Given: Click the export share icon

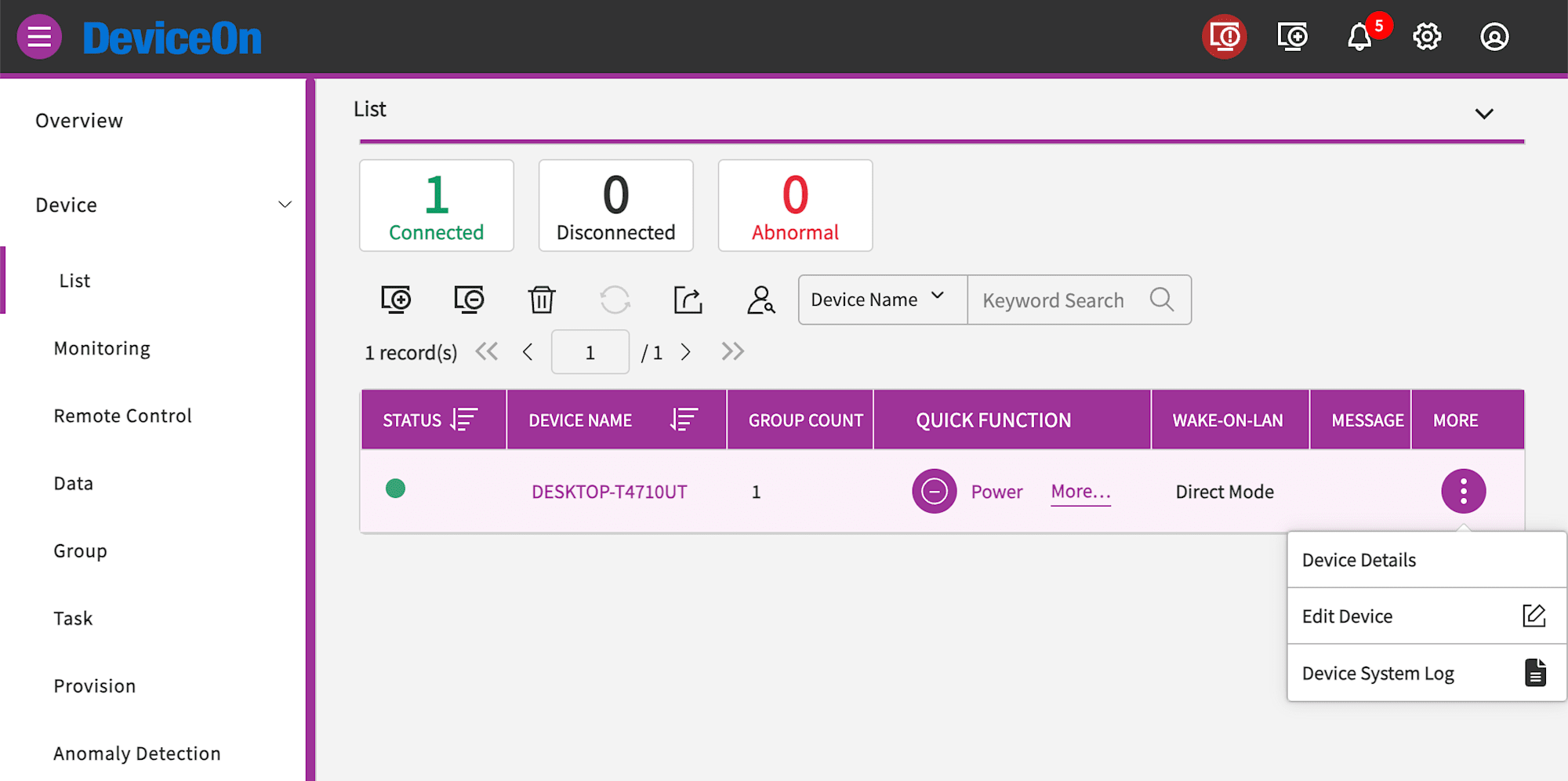Looking at the screenshot, I should (x=688, y=300).
